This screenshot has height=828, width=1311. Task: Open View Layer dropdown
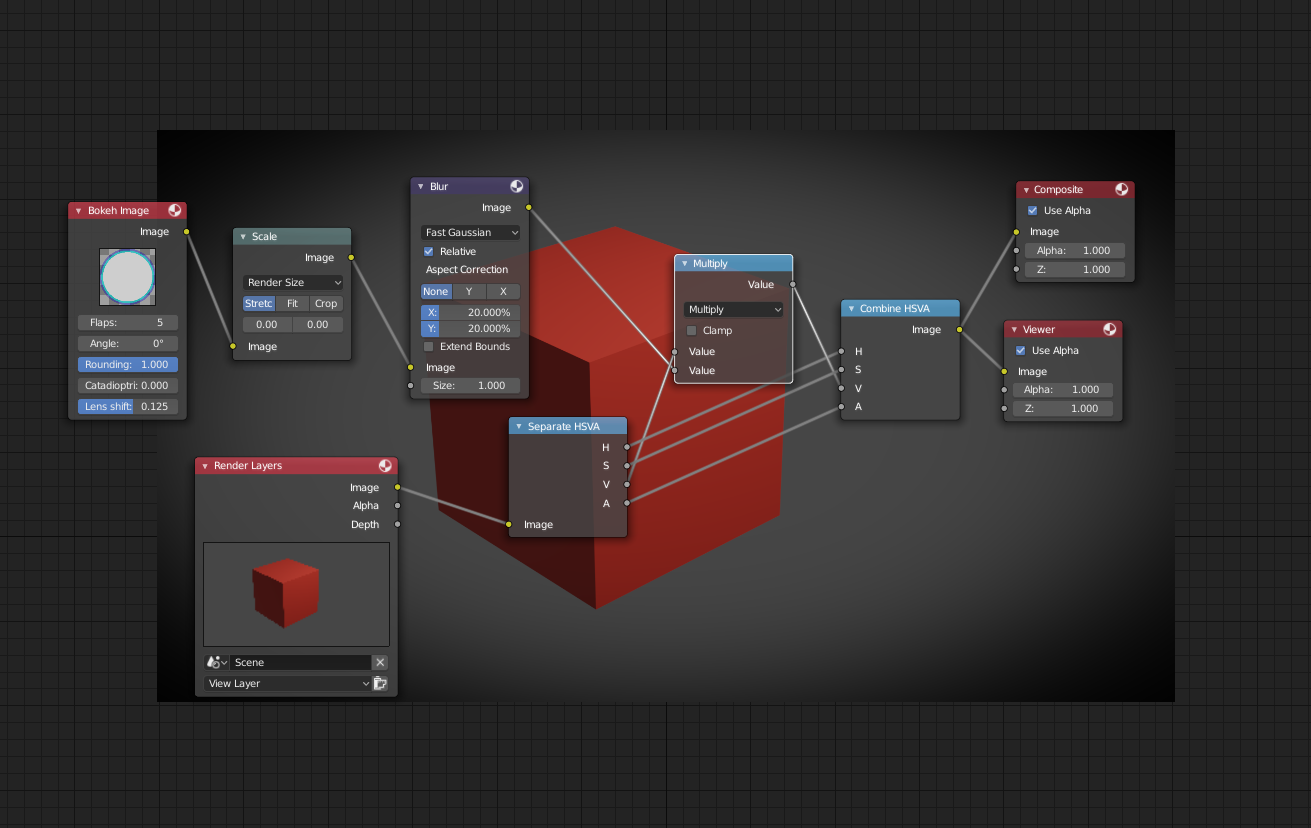(x=288, y=683)
